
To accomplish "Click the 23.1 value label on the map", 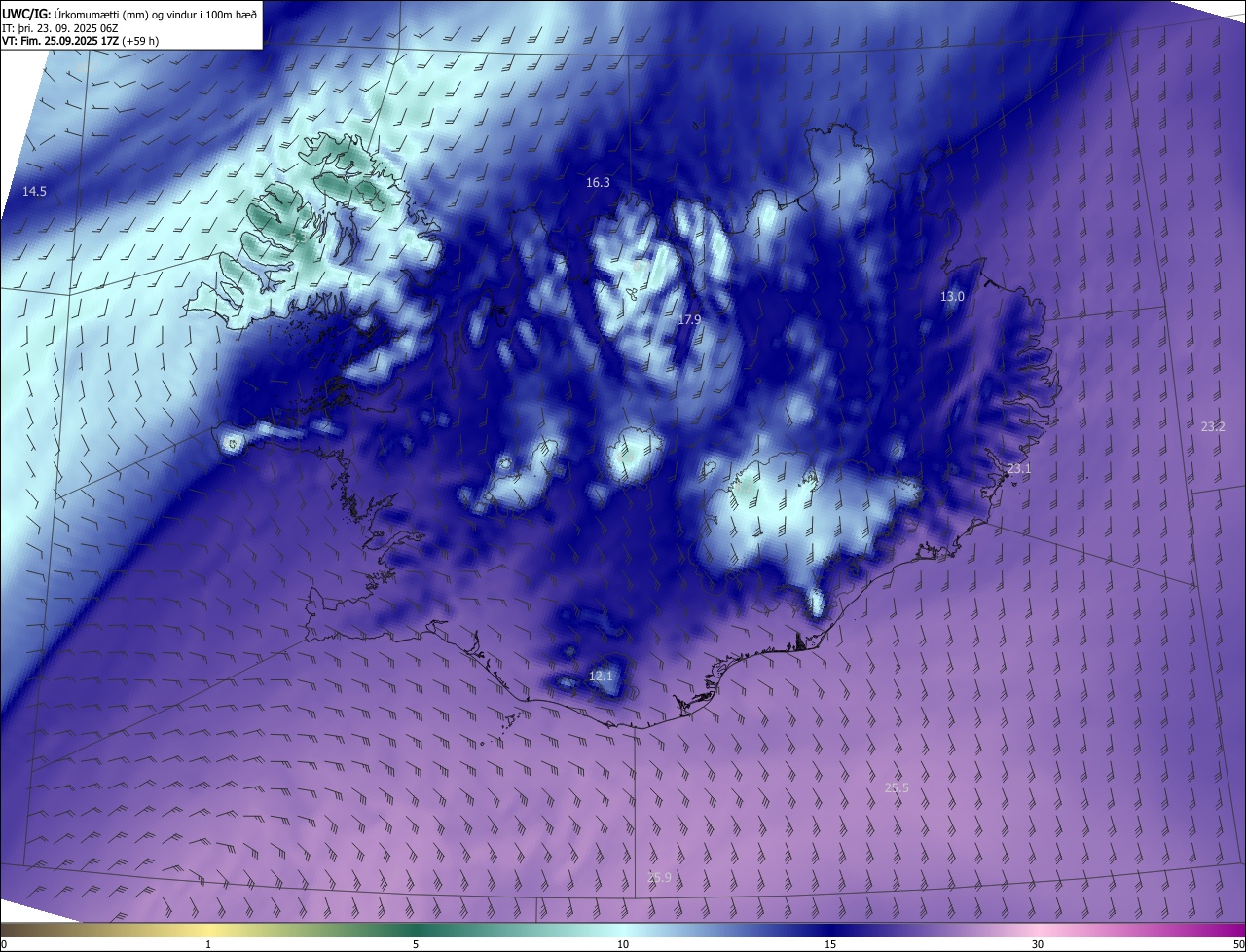I will 1018,469.
